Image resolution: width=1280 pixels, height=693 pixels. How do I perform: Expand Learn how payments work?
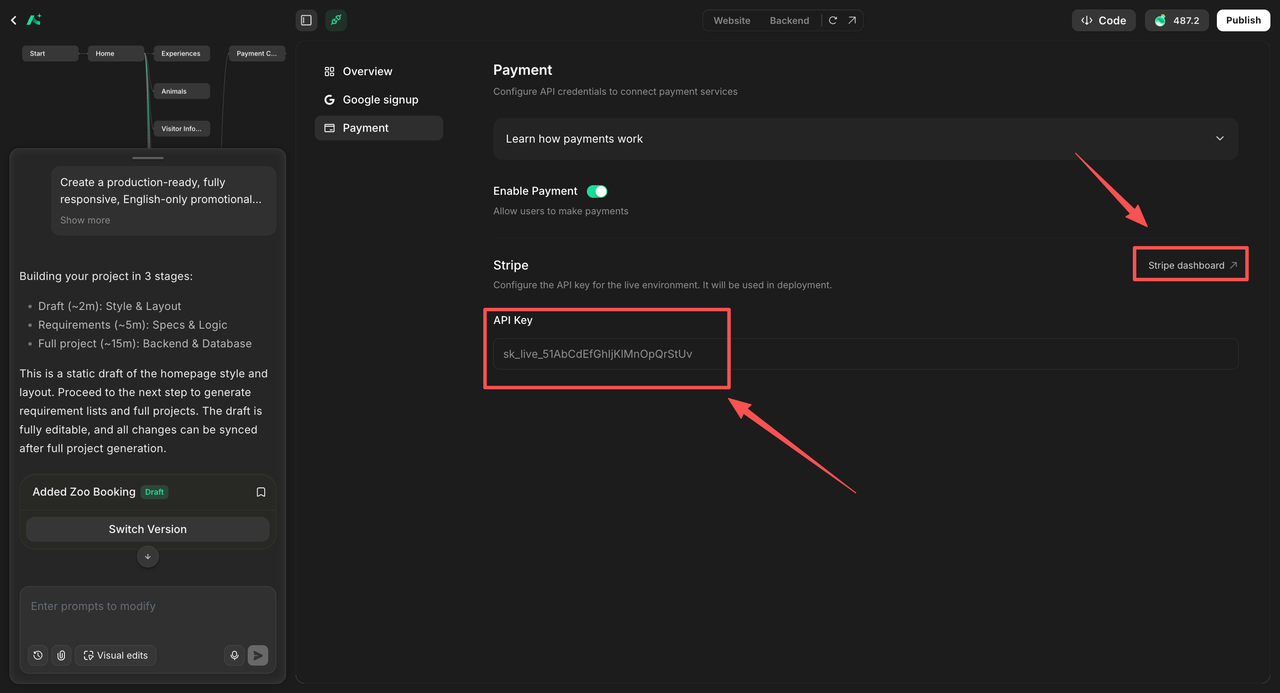[x=865, y=139]
